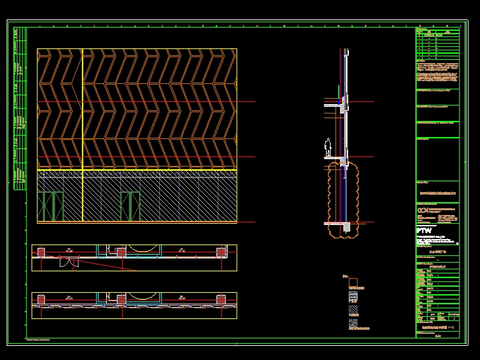Screen dimensions: 480x360
Task: Click the red column marker at left of upper plan
Action: click(x=41, y=252)
